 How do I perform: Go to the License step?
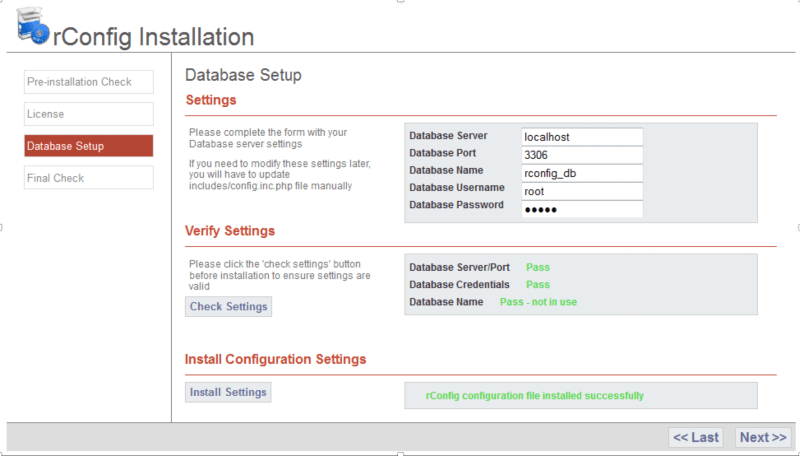tap(88, 114)
